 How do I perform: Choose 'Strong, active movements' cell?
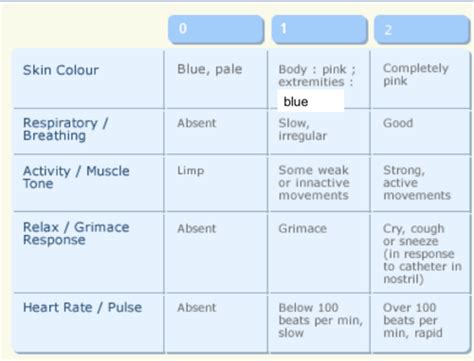point(417,183)
